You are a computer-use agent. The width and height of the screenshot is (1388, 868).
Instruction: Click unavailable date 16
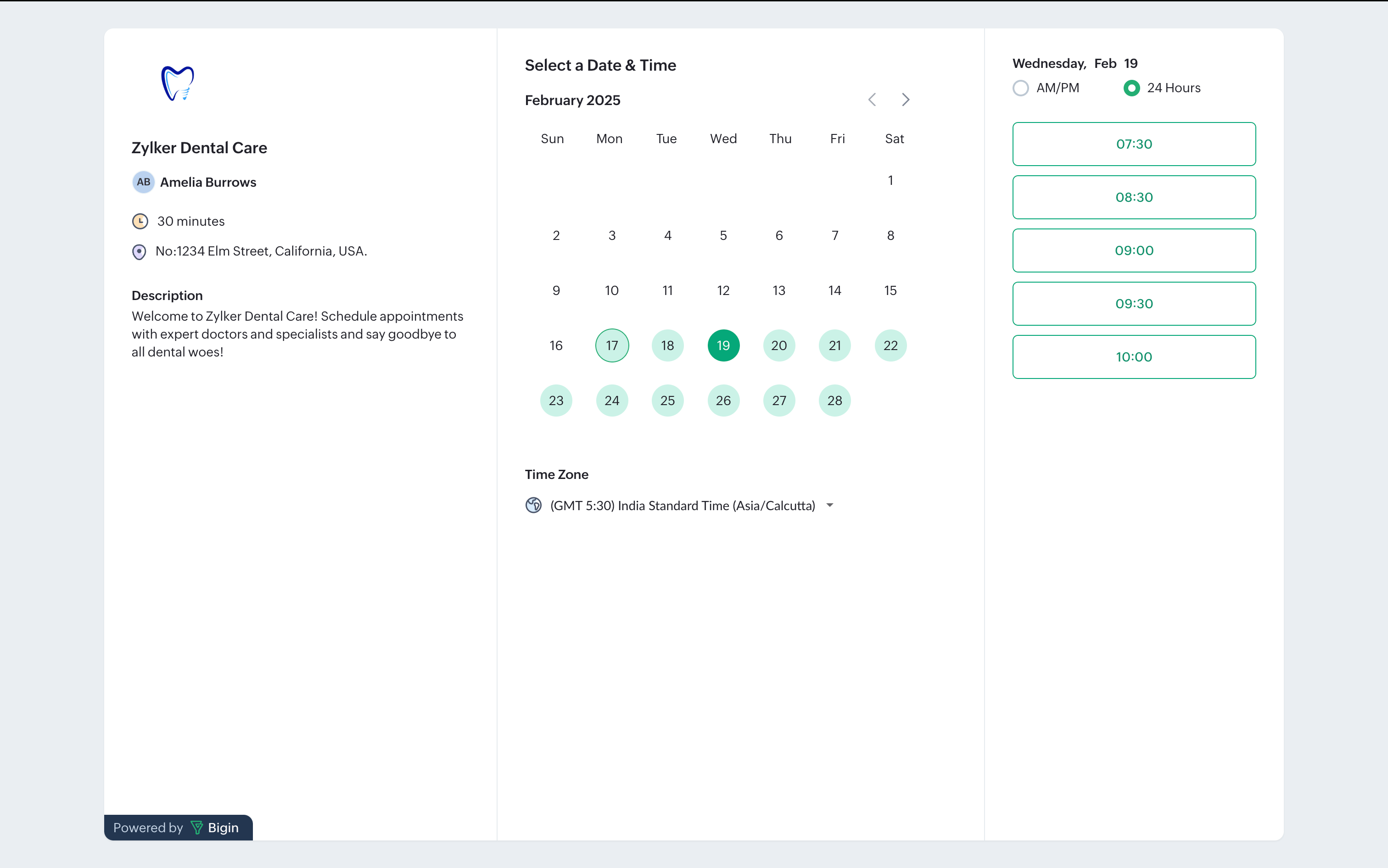point(556,345)
